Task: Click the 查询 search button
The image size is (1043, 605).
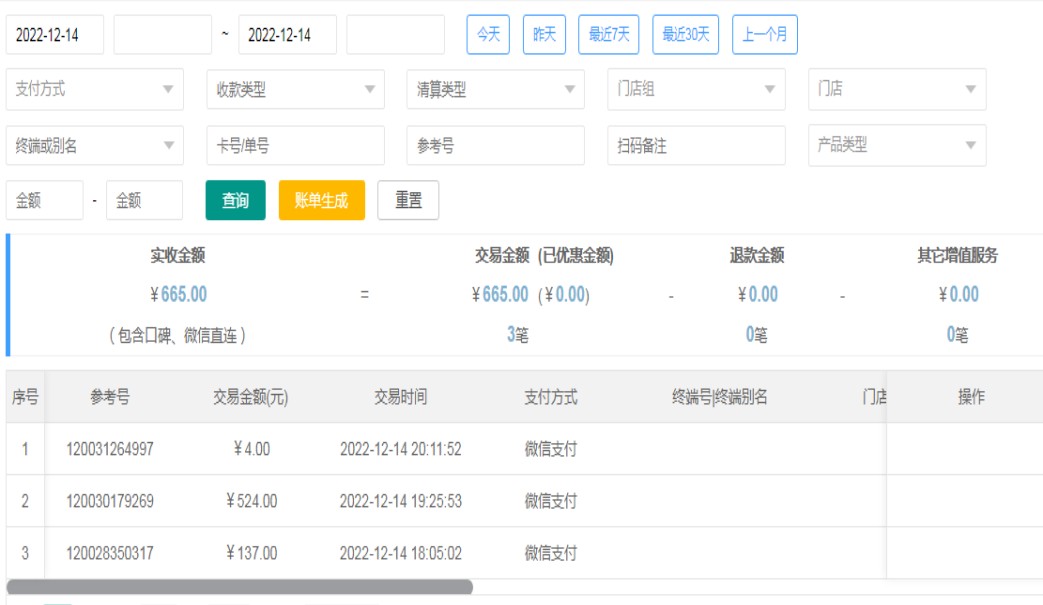Action: (x=235, y=200)
